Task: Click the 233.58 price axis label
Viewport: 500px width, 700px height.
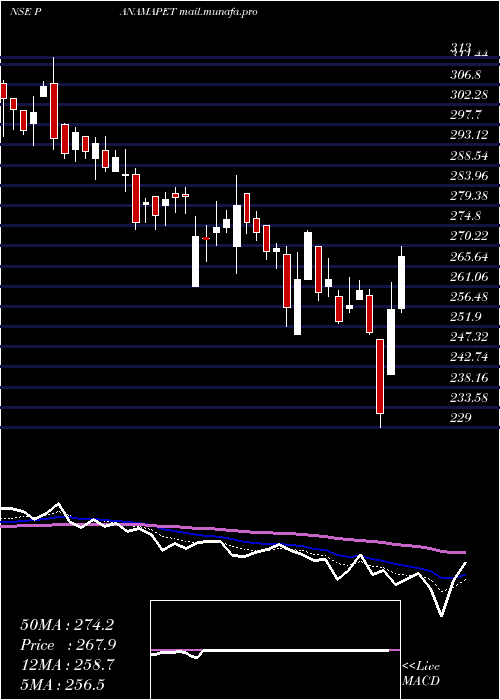Action: 468,398
